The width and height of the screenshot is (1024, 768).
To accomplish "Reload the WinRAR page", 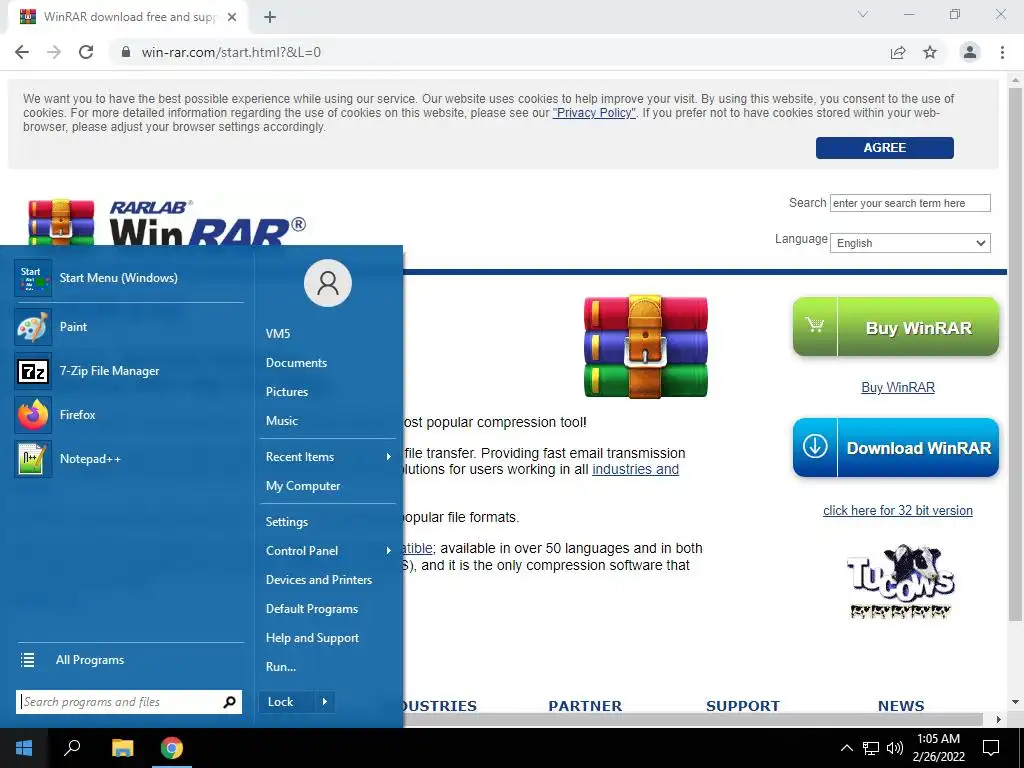I will pos(86,52).
